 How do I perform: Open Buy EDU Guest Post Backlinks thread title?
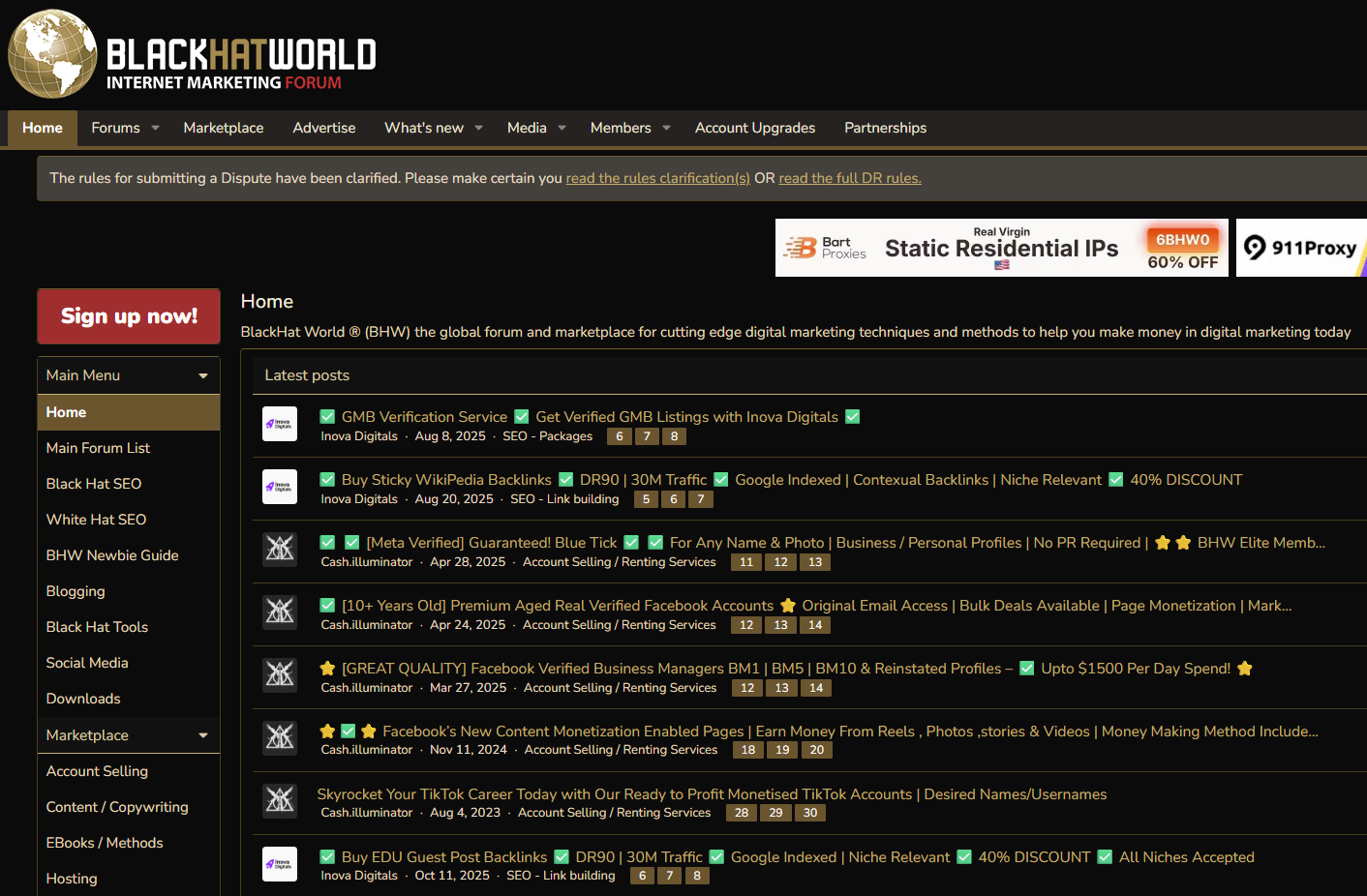point(787,857)
